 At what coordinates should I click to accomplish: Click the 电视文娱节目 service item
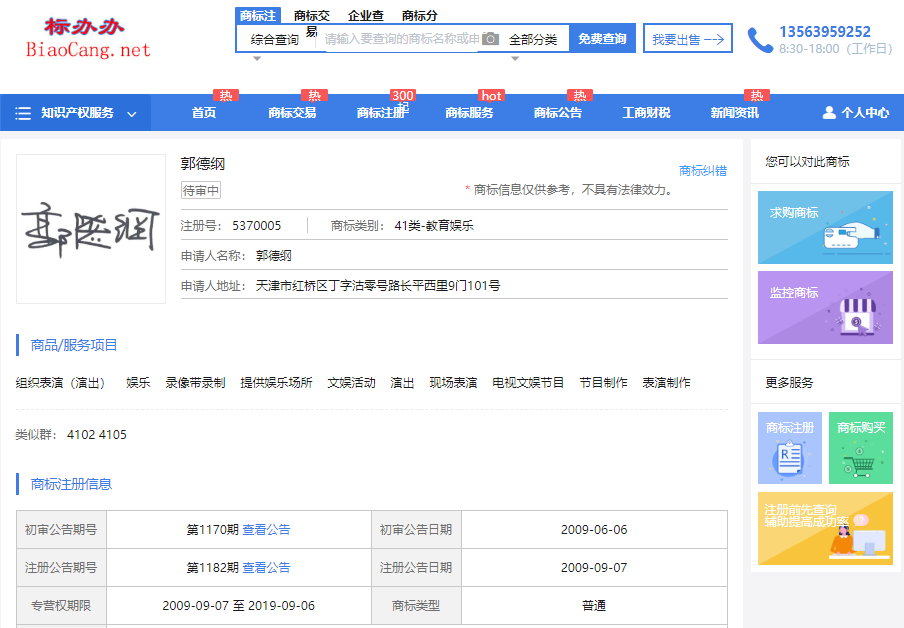click(528, 383)
